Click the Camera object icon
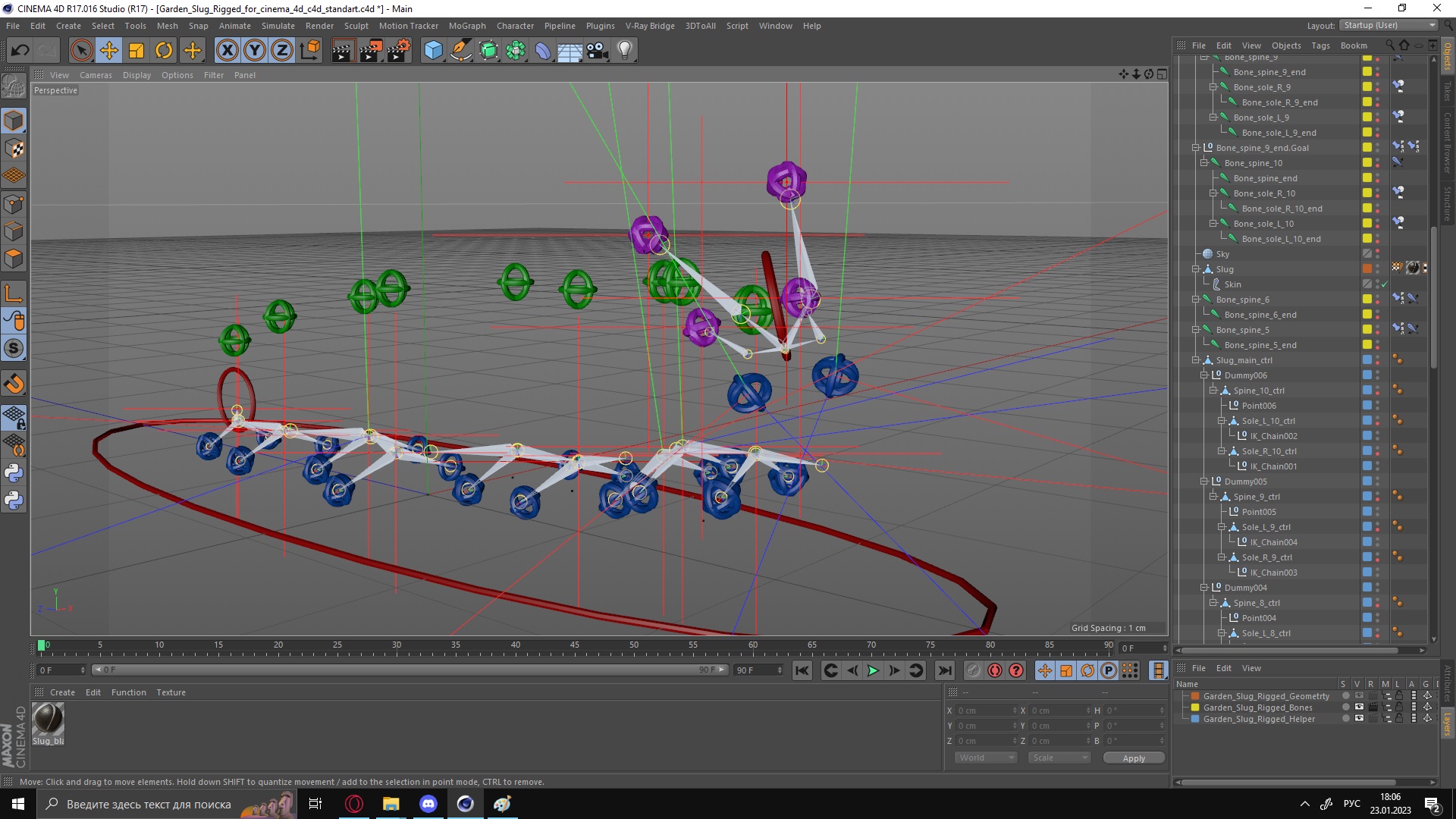Image resolution: width=1456 pixels, height=819 pixels. [x=598, y=51]
